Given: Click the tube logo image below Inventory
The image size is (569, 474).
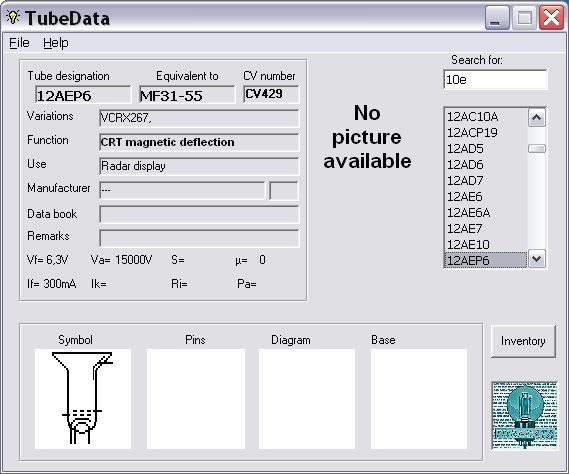Looking at the screenshot, I should [525, 416].
